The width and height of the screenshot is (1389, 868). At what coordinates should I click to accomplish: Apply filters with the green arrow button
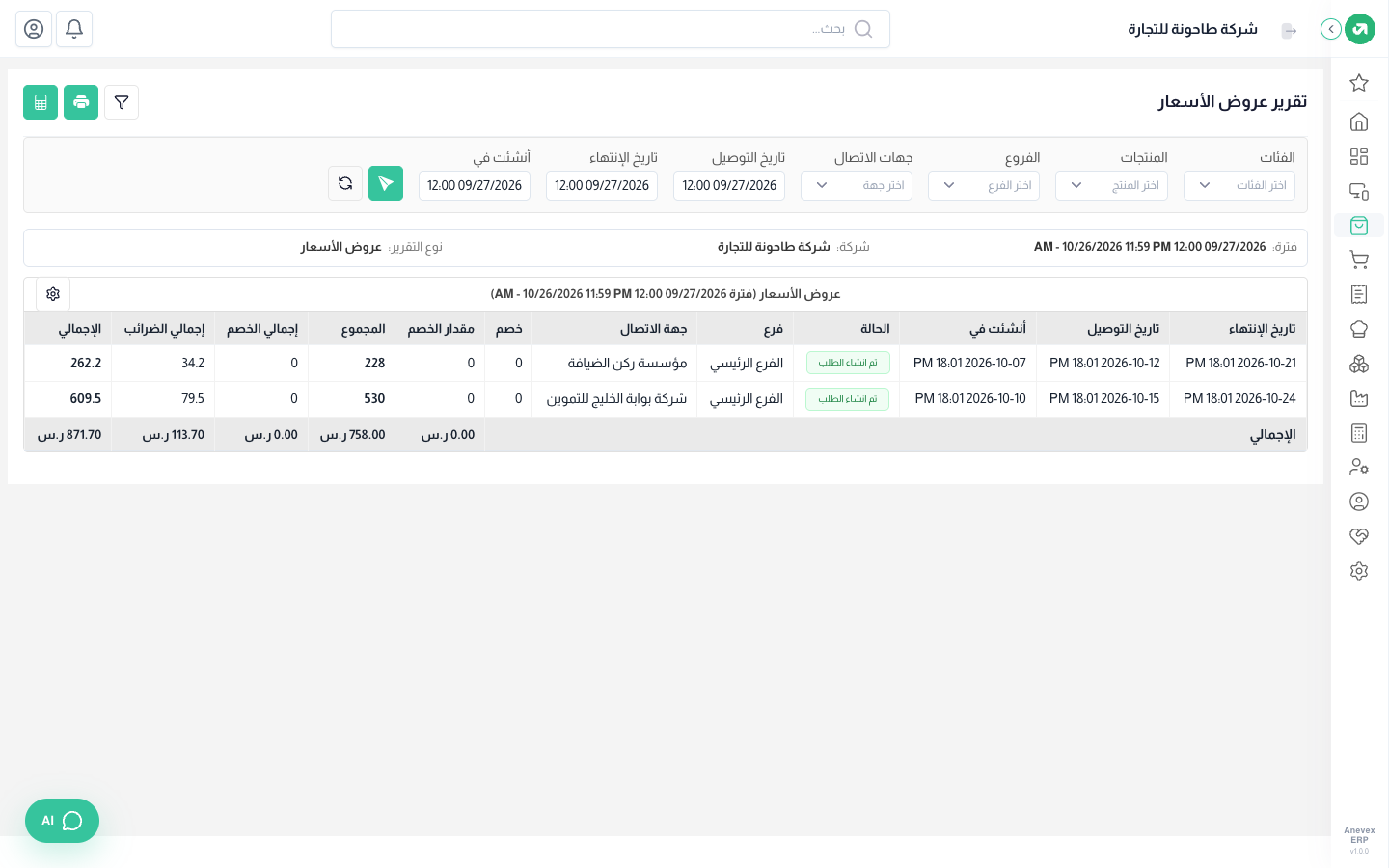click(386, 183)
